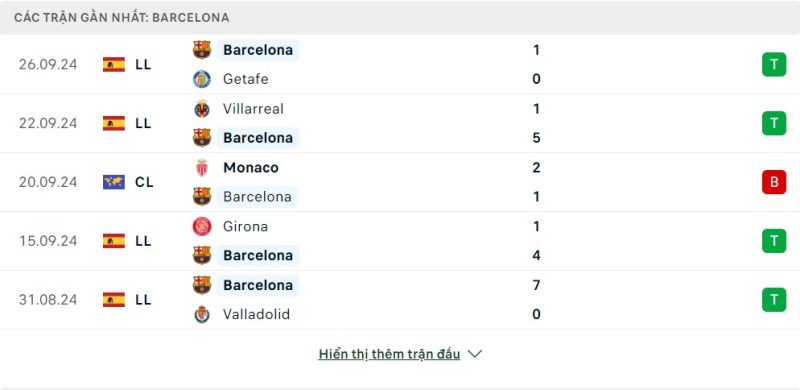Click the Villarreal team name
Viewport: 800px width, 390px height.
253,109
